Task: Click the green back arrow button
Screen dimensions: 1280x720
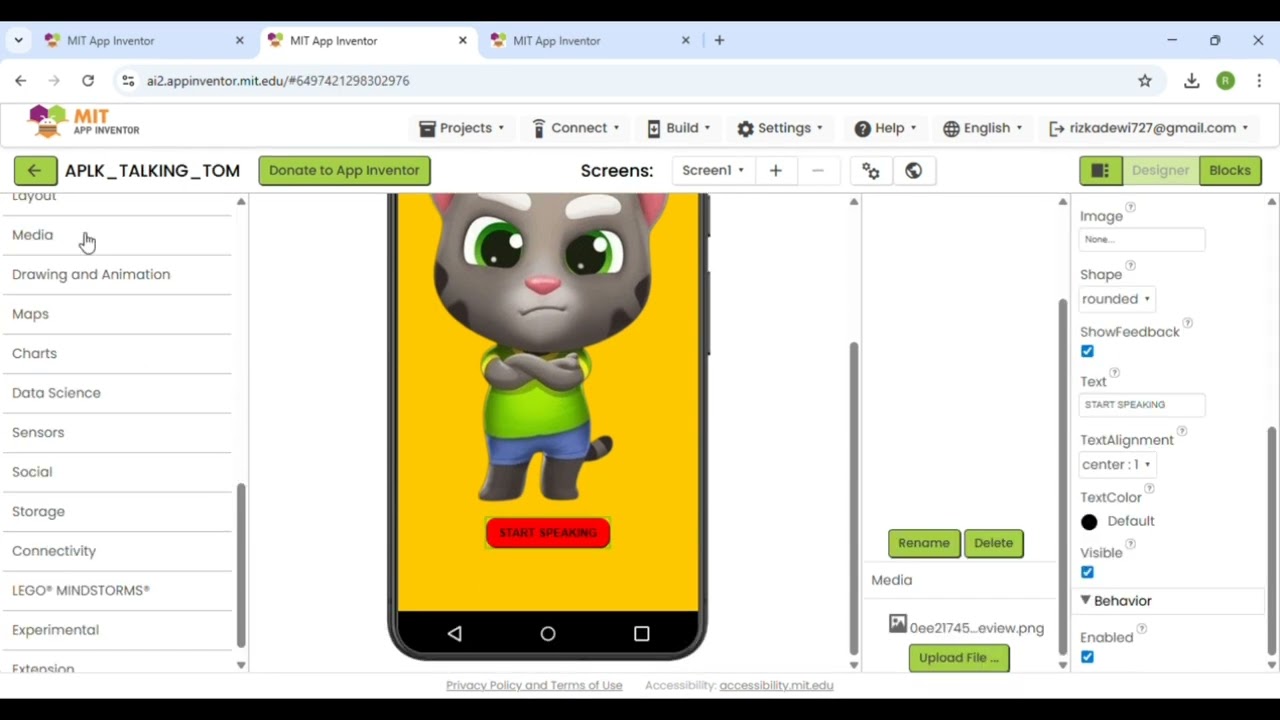Action: (35, 170)
